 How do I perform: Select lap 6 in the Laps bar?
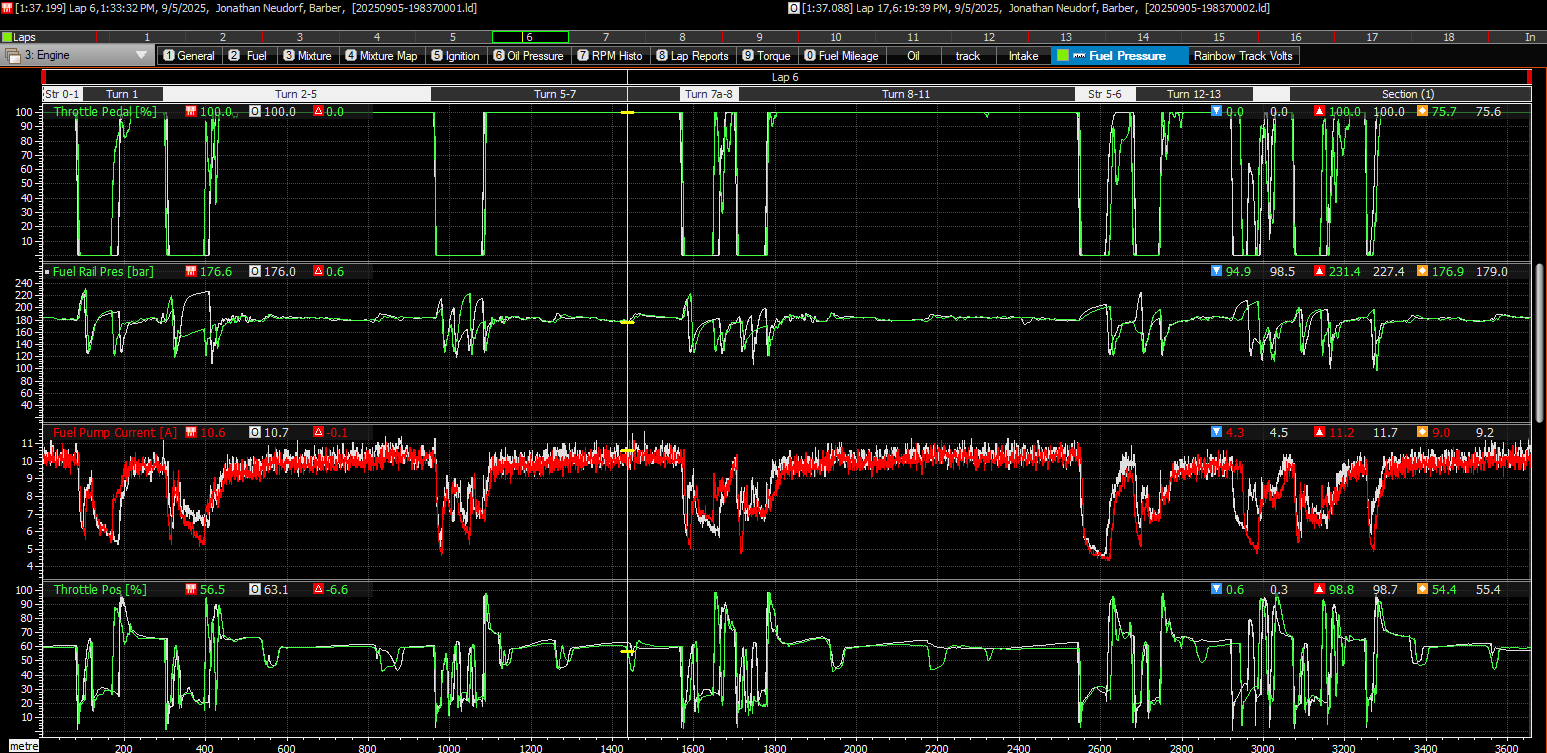[529, 37]
